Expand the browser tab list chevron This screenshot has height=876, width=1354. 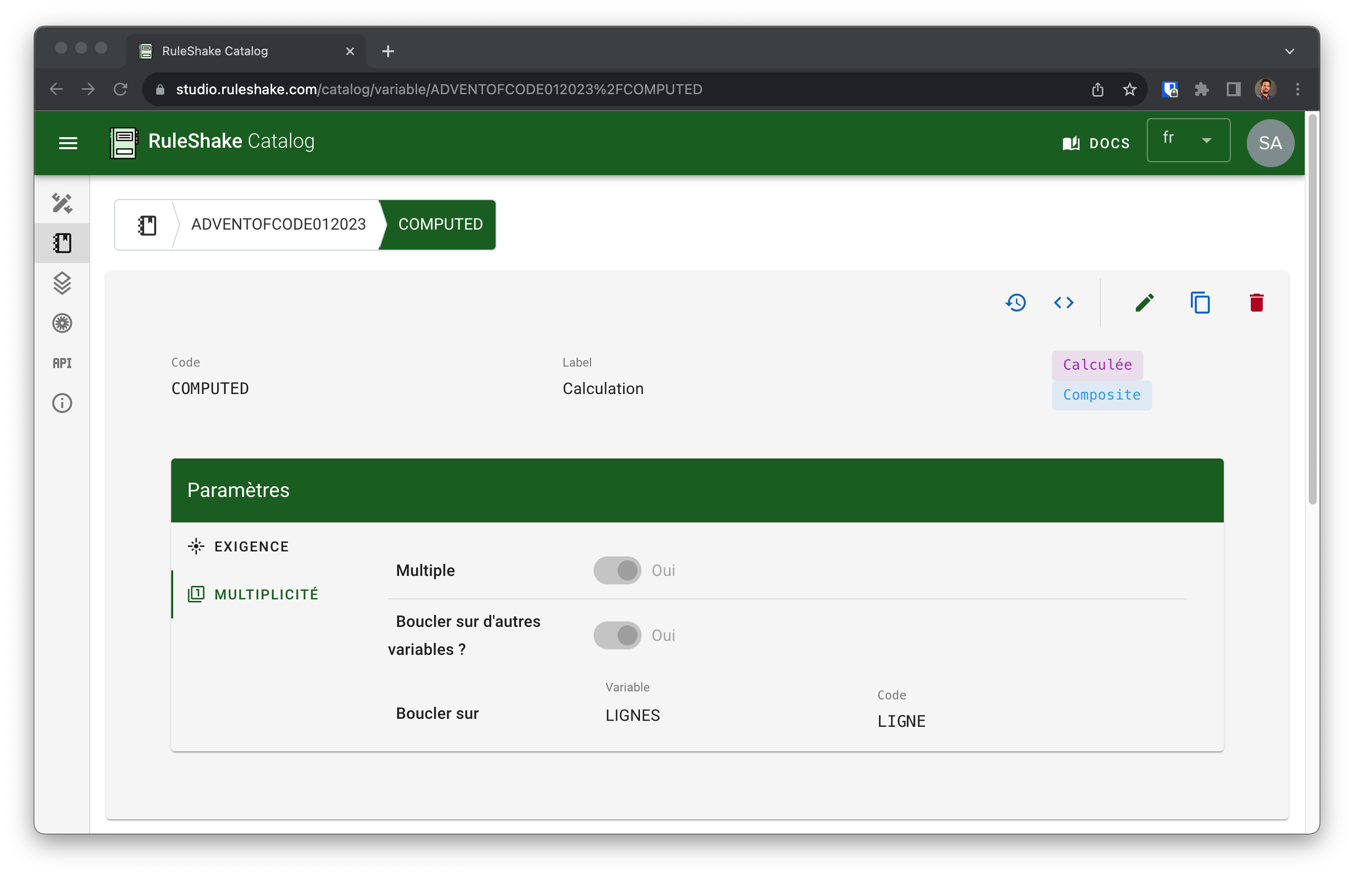[1289, 51]
